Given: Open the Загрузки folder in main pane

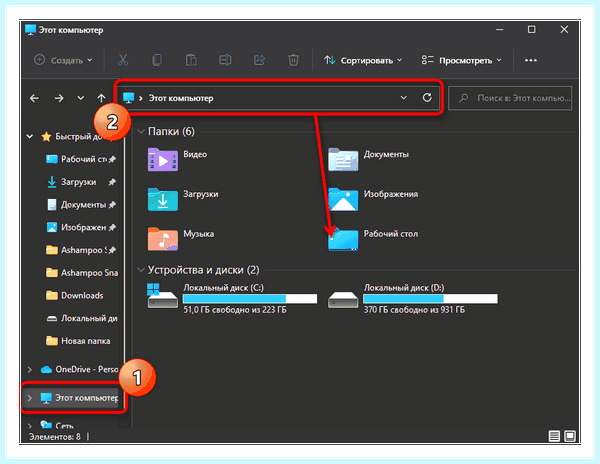Looking at the screenshot, I should [x=183, y=199].
